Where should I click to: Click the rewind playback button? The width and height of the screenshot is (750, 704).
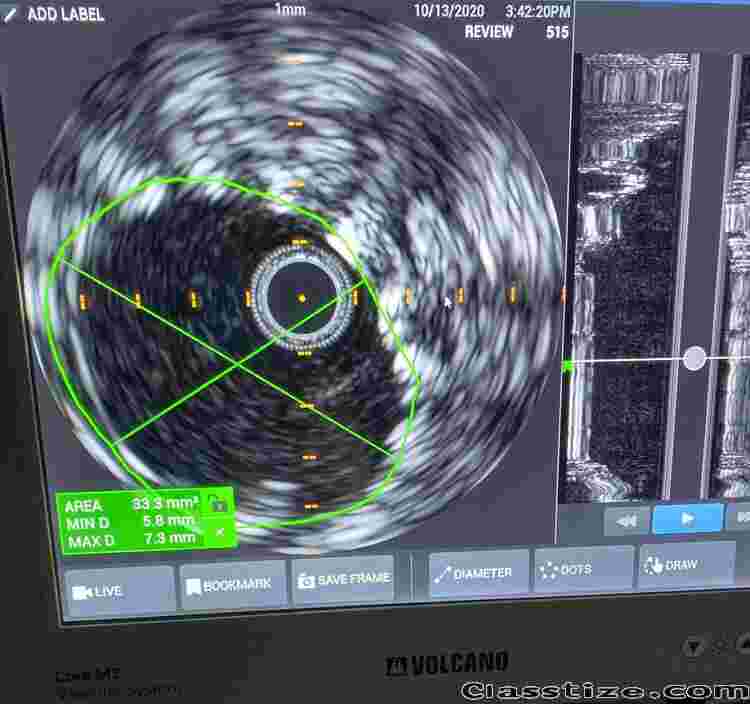tap(626, 520)
